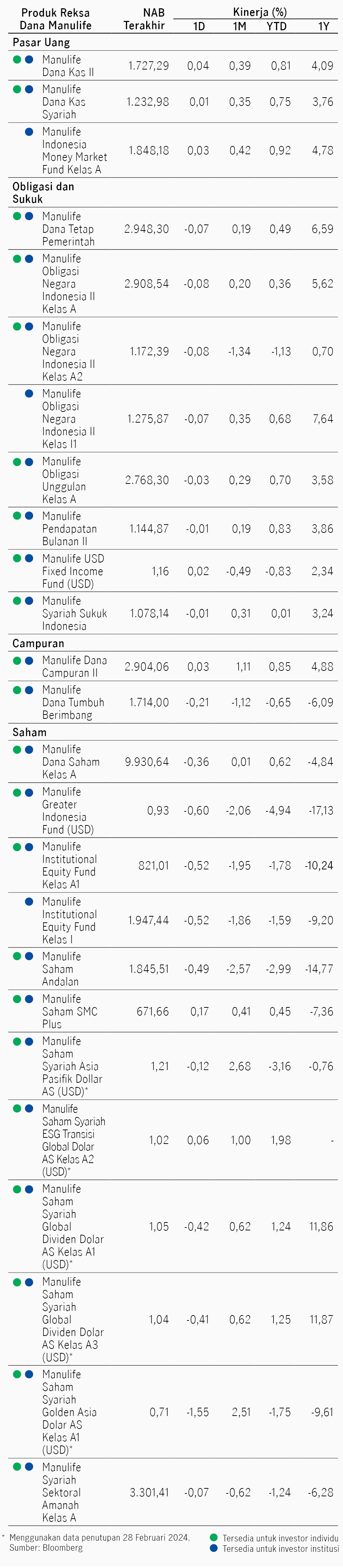Click the blue dot beside Manulife Indonesia Money Market Fund
This screenshot has height=1568, width=343.
coord(28,132)
